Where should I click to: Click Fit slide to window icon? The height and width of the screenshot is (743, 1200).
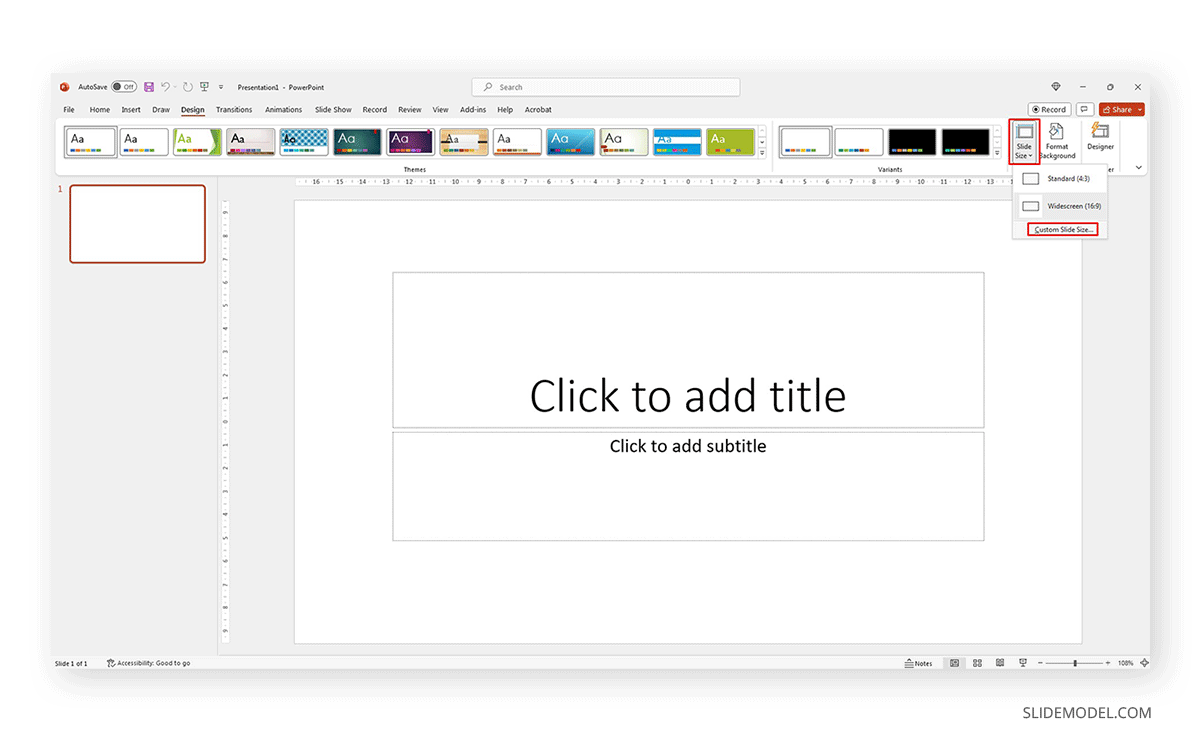[1144, 663]
